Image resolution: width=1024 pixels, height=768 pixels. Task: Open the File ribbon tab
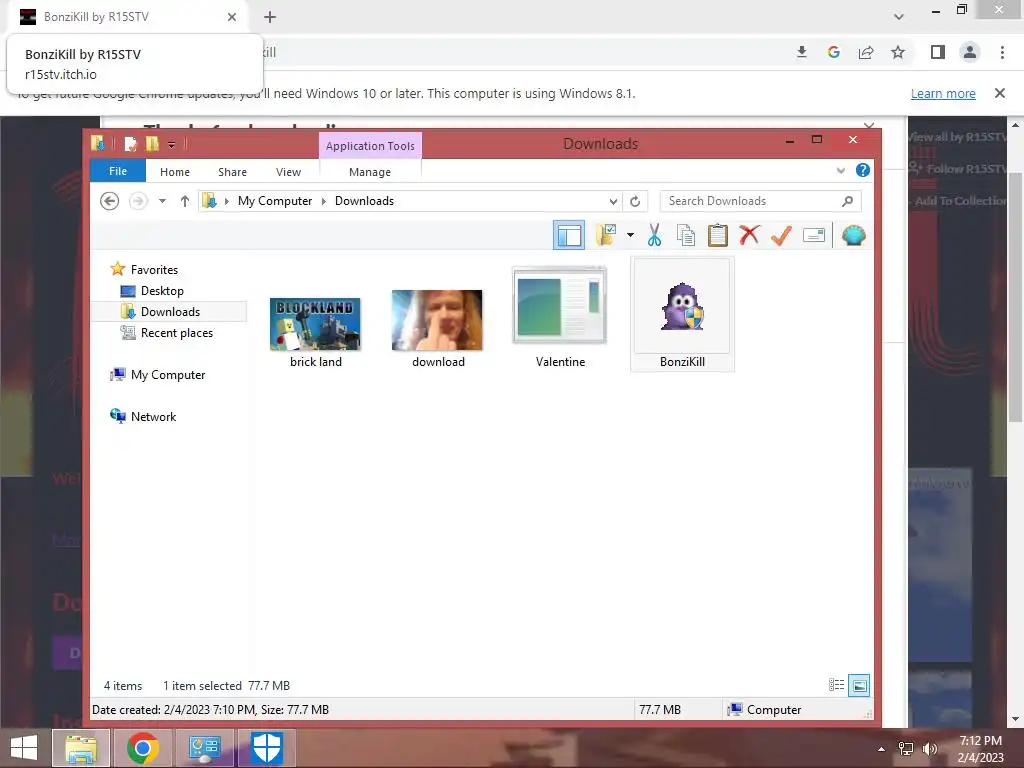pos(118,171)
